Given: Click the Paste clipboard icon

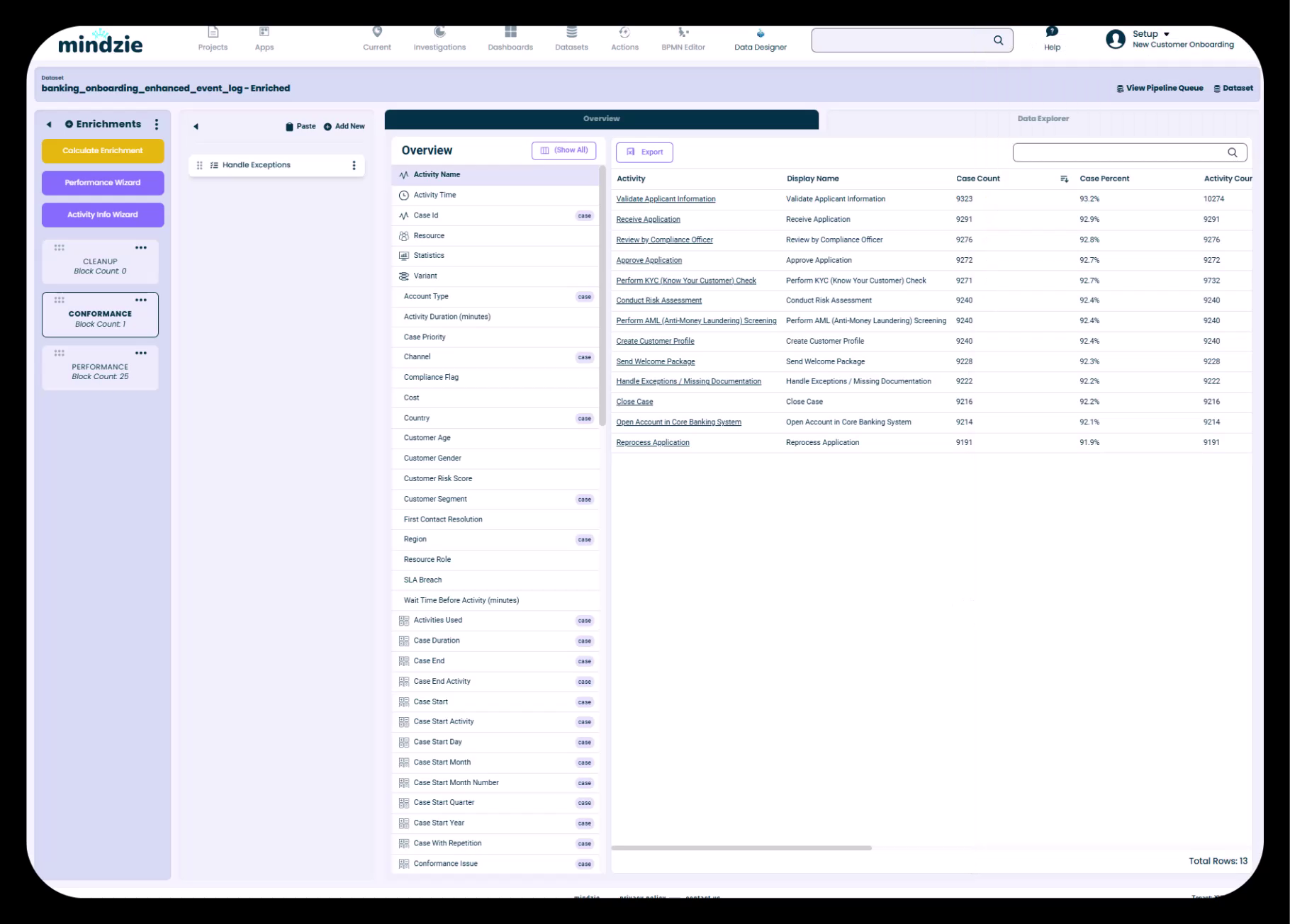Looking at the screenshot, I should tap(289, 127).
